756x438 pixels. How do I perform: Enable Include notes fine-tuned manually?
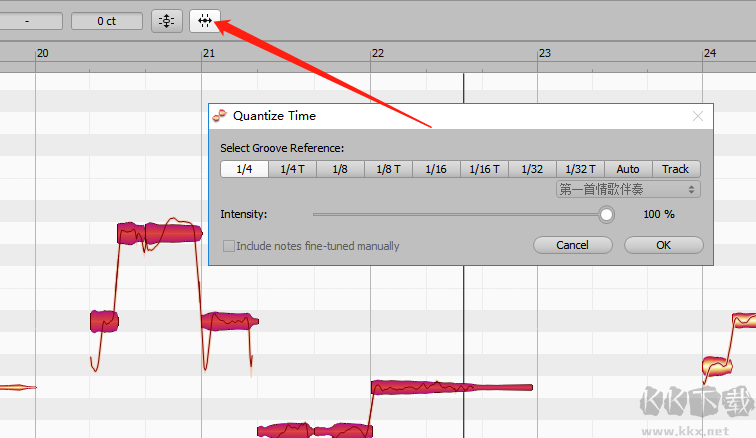click(230, 246)
